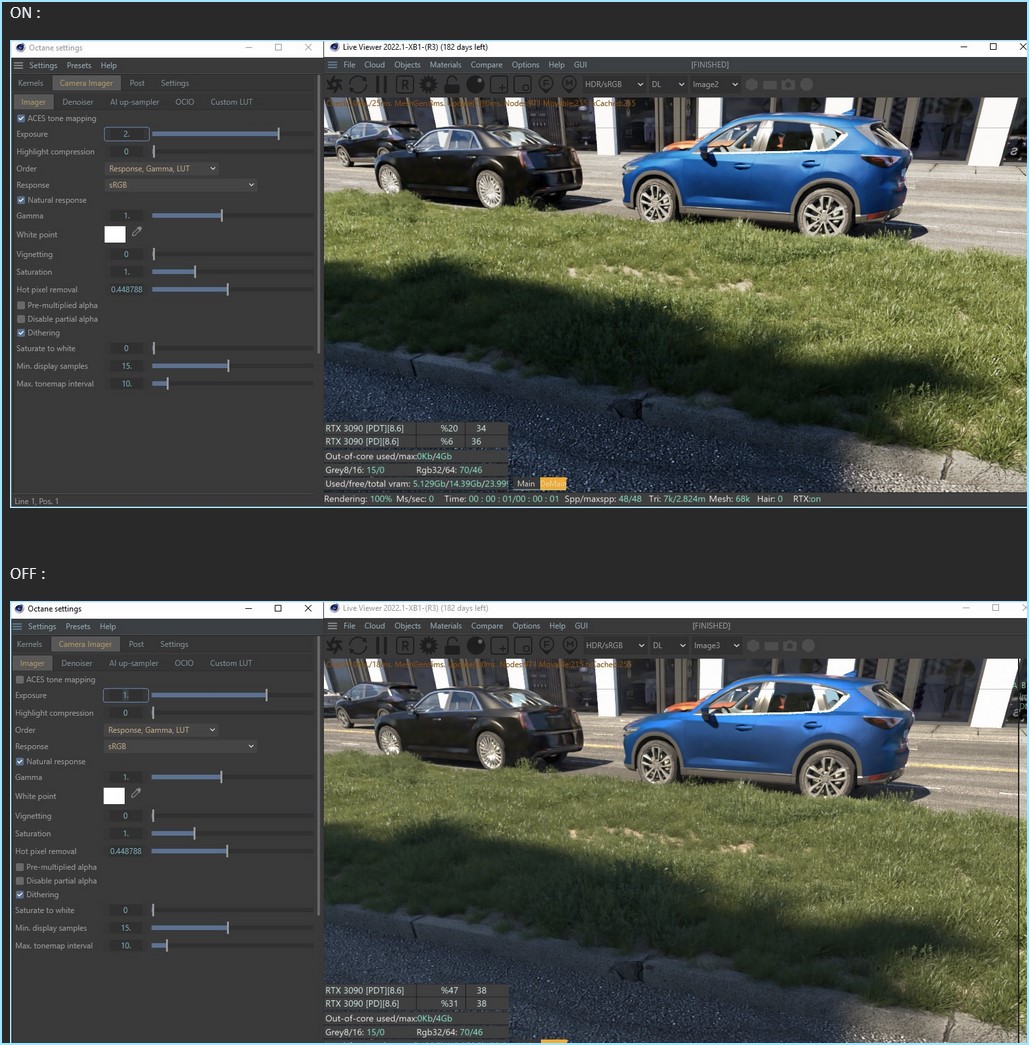Select film region tool in upper Live Viewer
This screenshot has height=1045, width=1029.
point(522,85)
